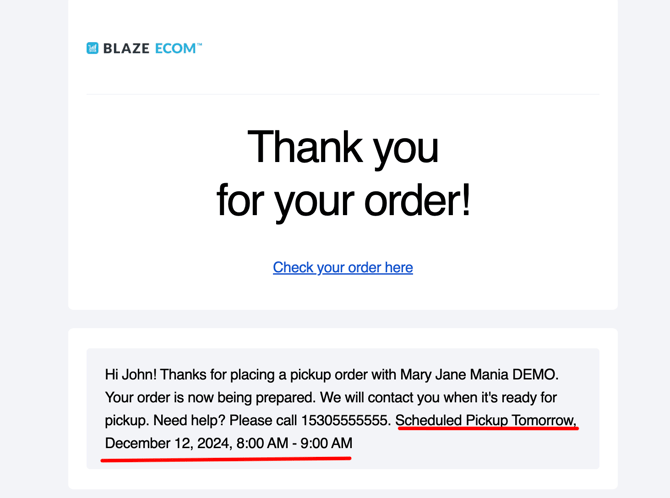
Task: Click the "Scheduled Pickup Tomorrow" text
Action: 486,420
